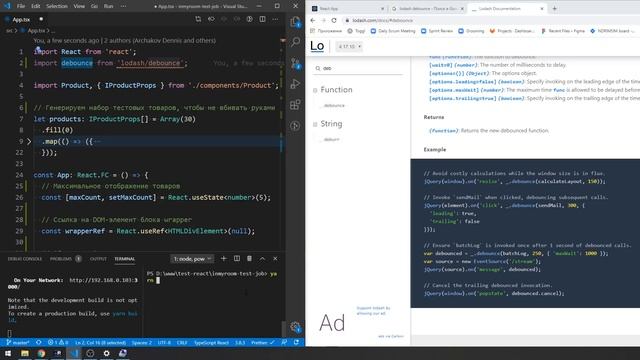Open the Search view in VS Code activity bar

tap(295, 42)
